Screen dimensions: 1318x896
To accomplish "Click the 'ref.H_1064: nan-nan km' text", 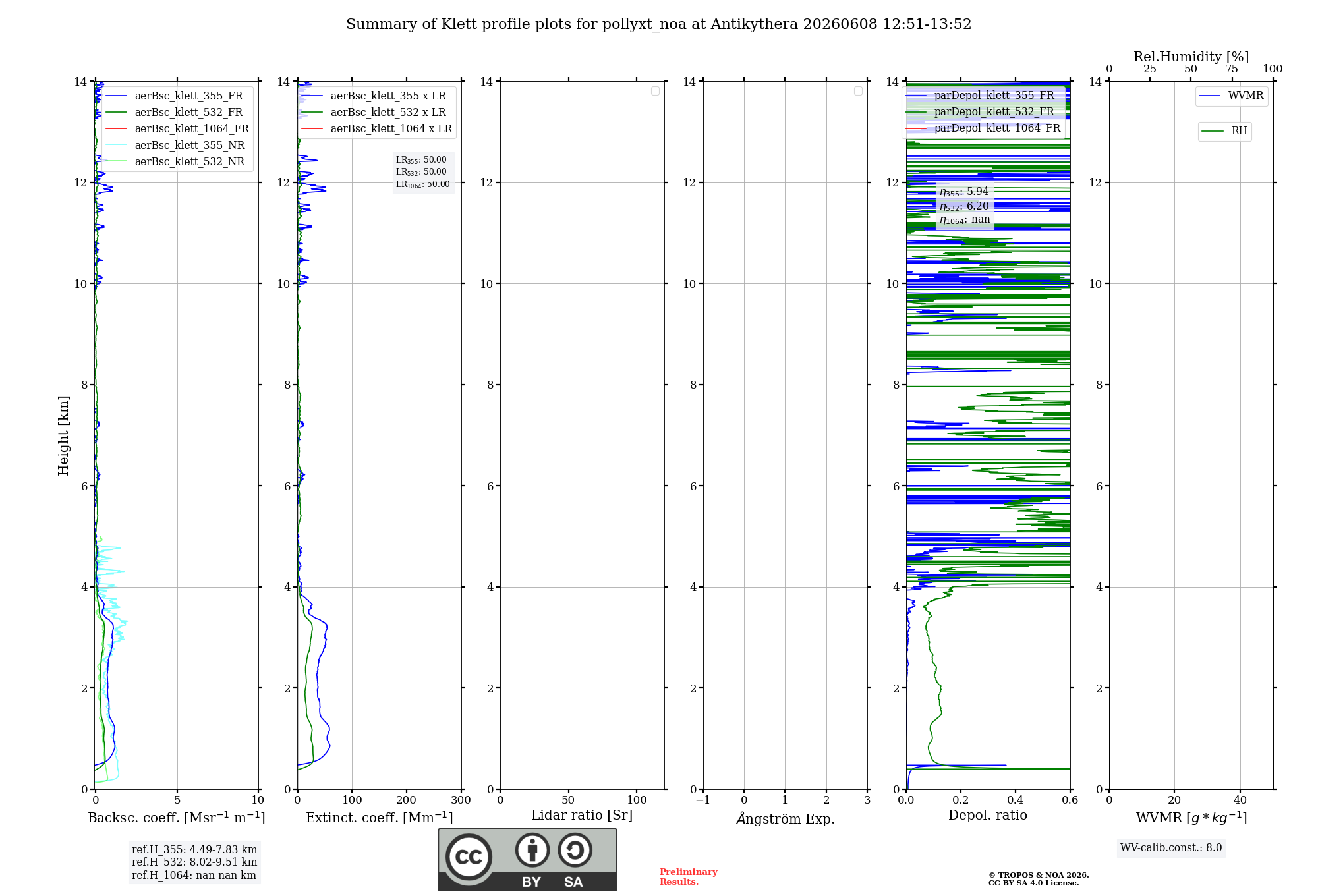I will (x=194, y=876).
